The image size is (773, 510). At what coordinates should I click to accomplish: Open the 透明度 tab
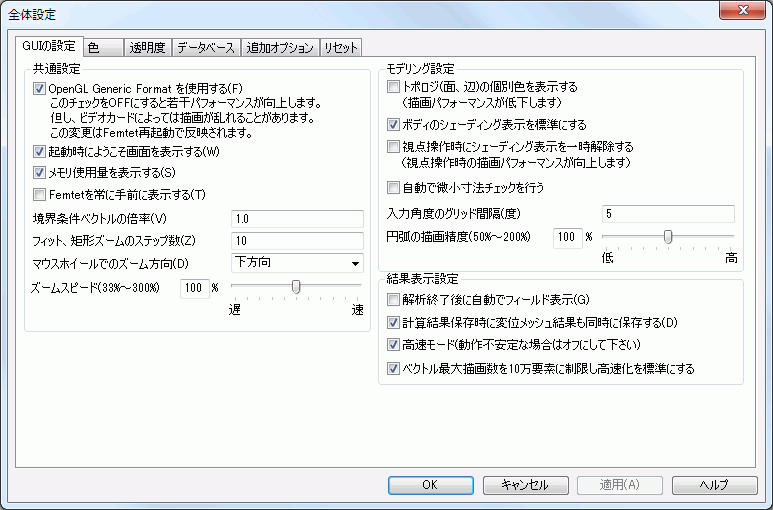point(147,48)
